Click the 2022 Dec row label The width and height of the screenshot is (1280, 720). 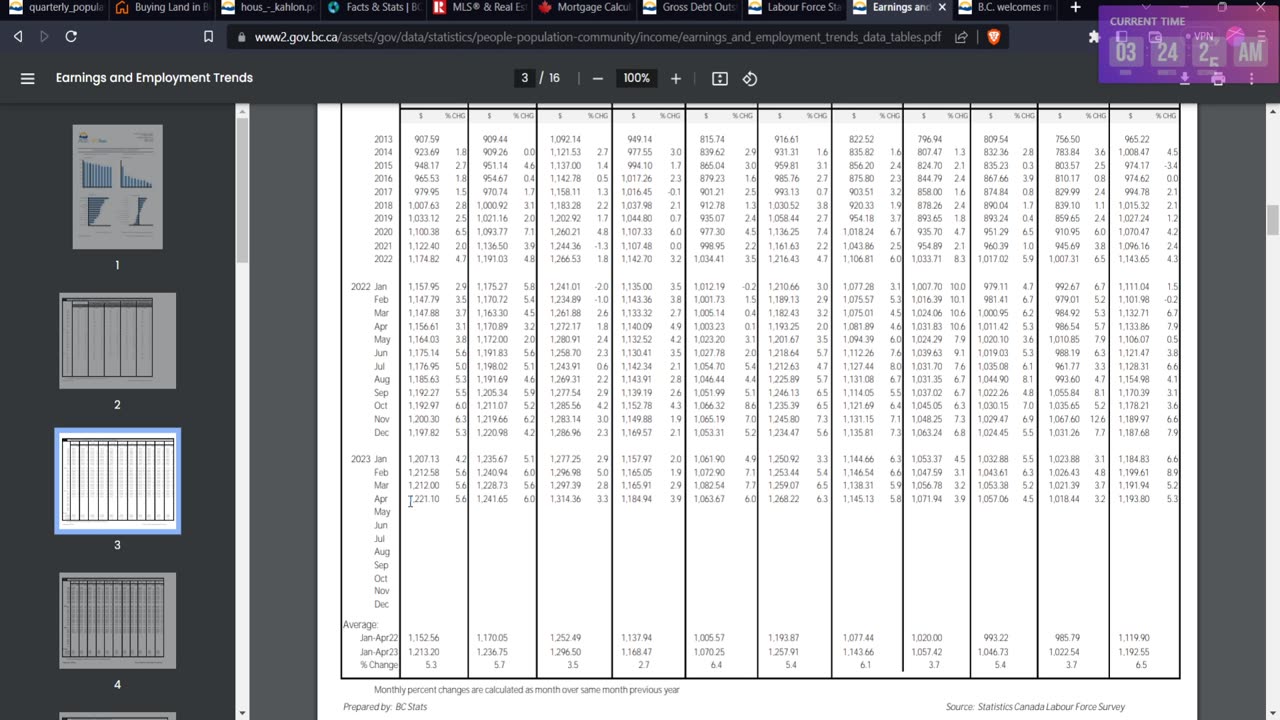coord(381,432)
